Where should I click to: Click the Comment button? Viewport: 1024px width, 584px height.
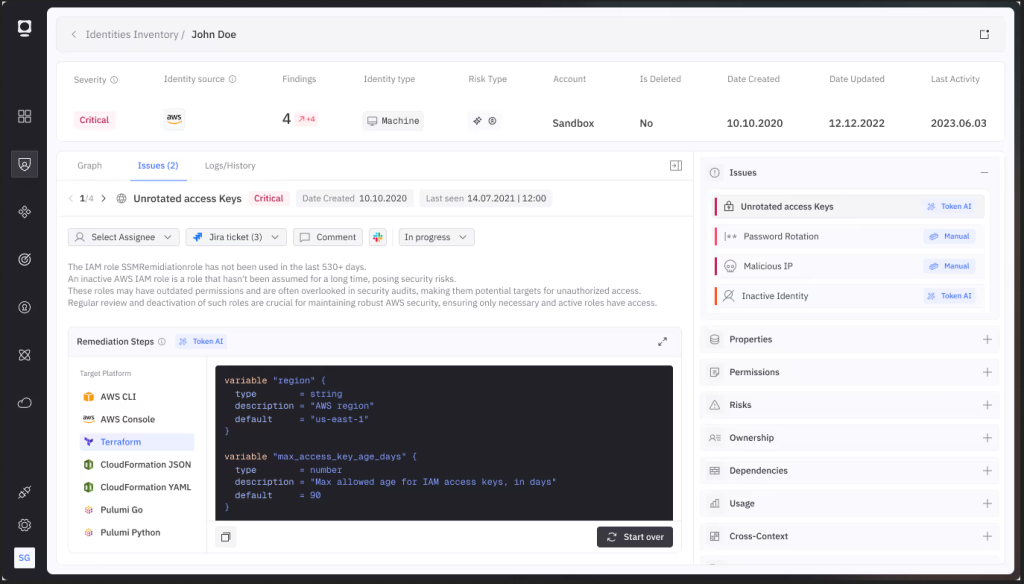click(x=328, y=237)
